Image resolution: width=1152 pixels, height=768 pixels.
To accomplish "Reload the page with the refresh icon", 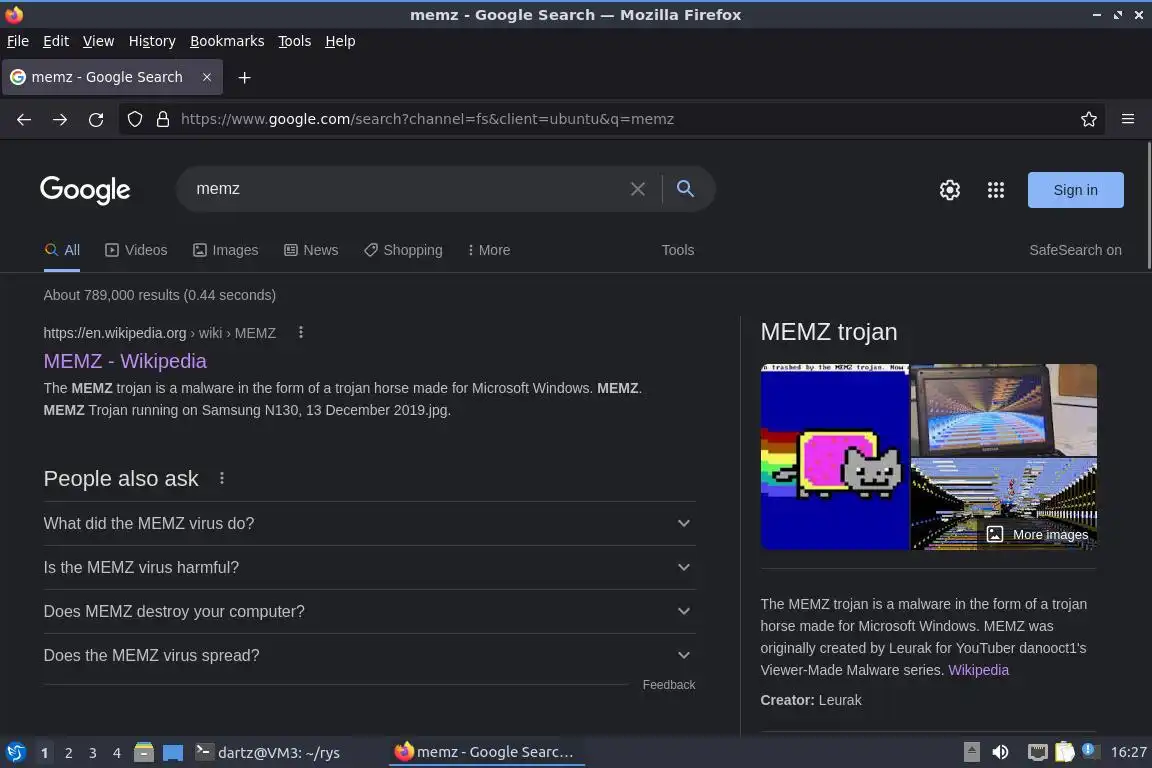I will tap(96, 119).
